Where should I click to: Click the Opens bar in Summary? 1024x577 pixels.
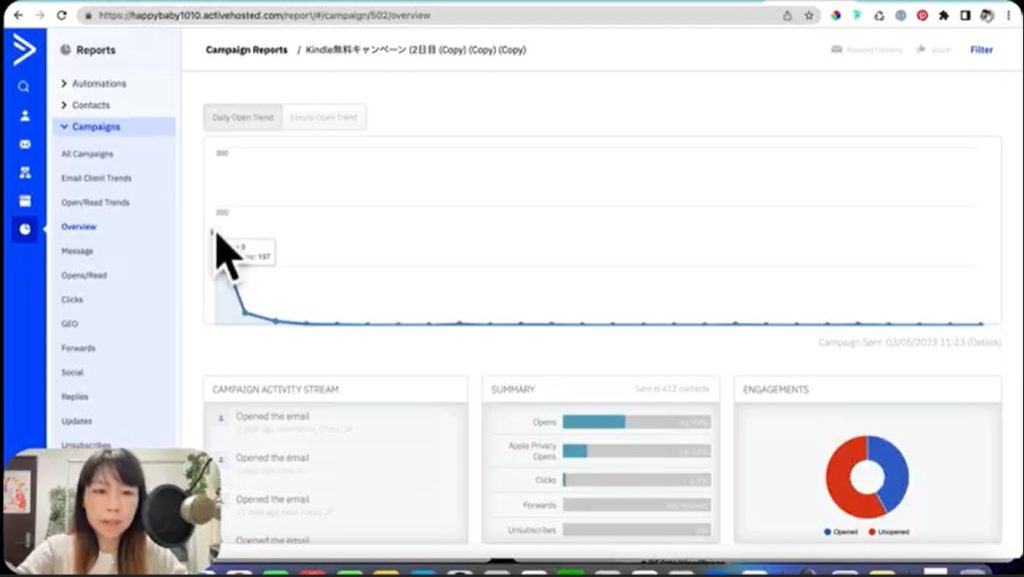[593, 422]
